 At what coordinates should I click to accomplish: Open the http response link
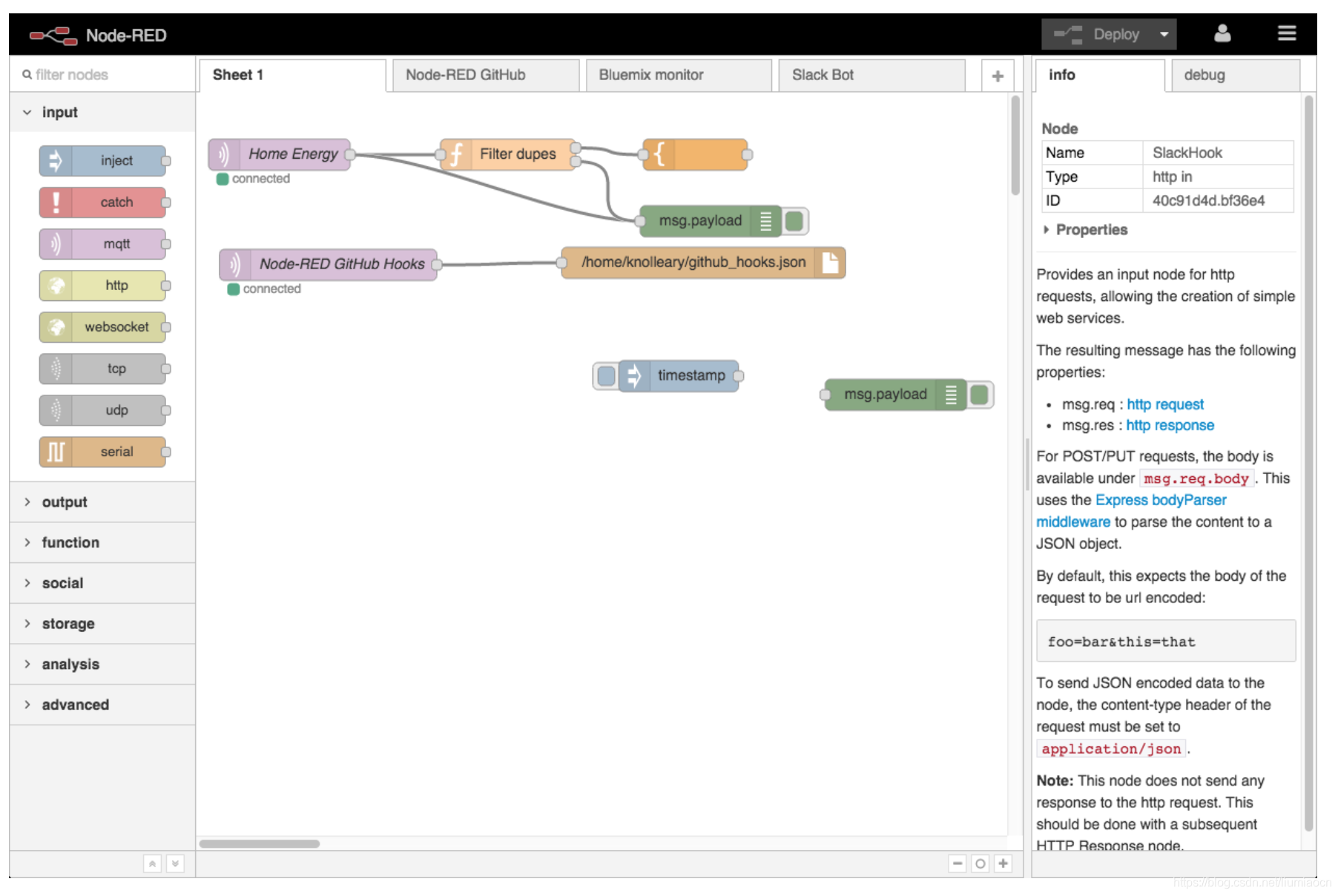pos(1170,426)
